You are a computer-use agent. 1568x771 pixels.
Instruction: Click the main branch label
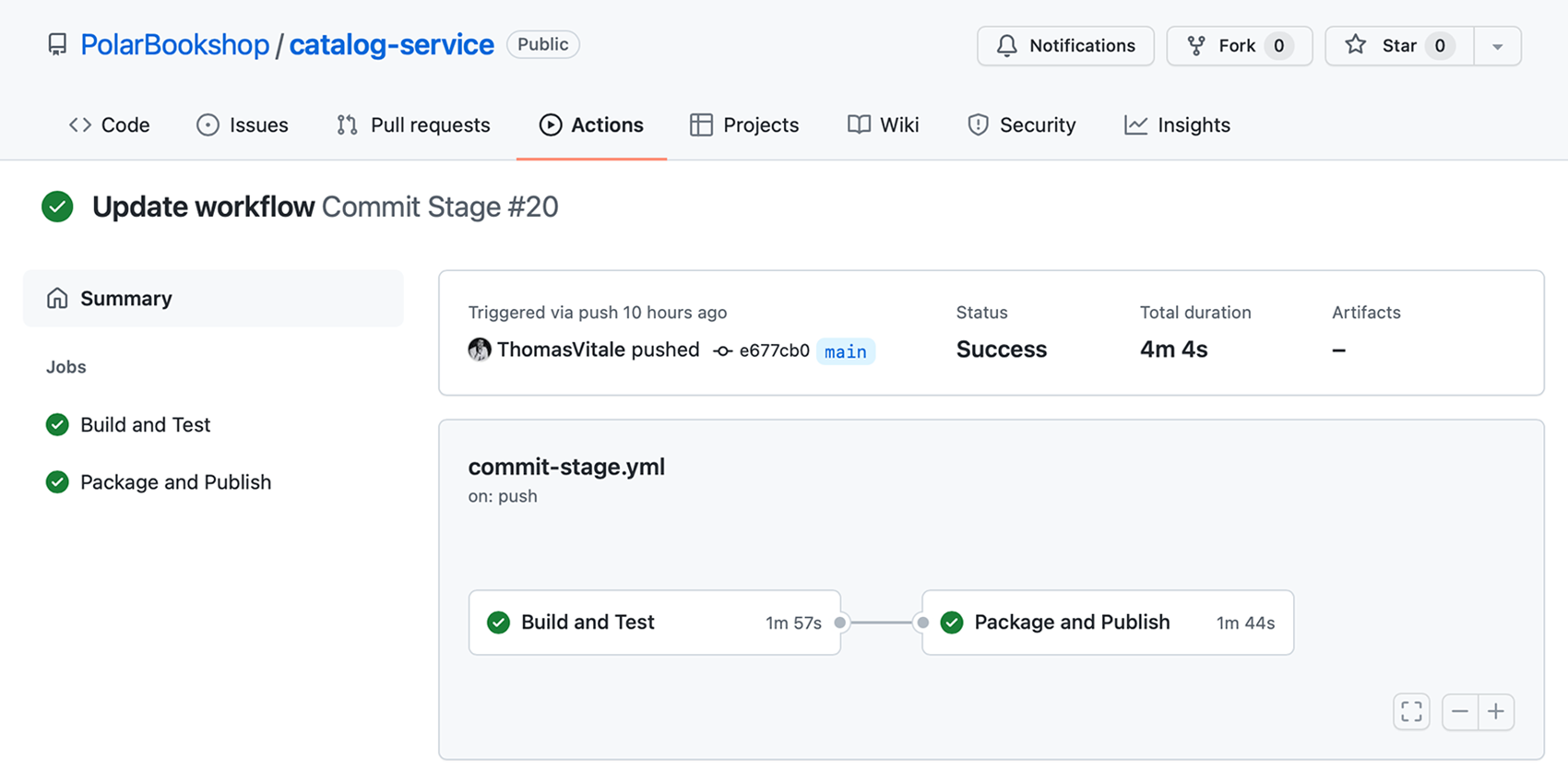coord(846,351)
